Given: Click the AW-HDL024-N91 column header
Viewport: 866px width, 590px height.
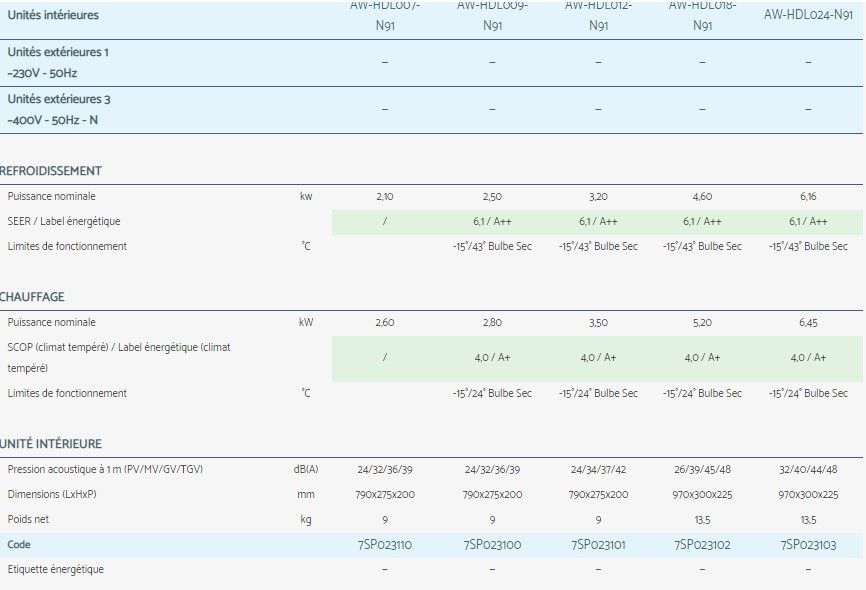Looking at the screenshot, I should (808, 15).
